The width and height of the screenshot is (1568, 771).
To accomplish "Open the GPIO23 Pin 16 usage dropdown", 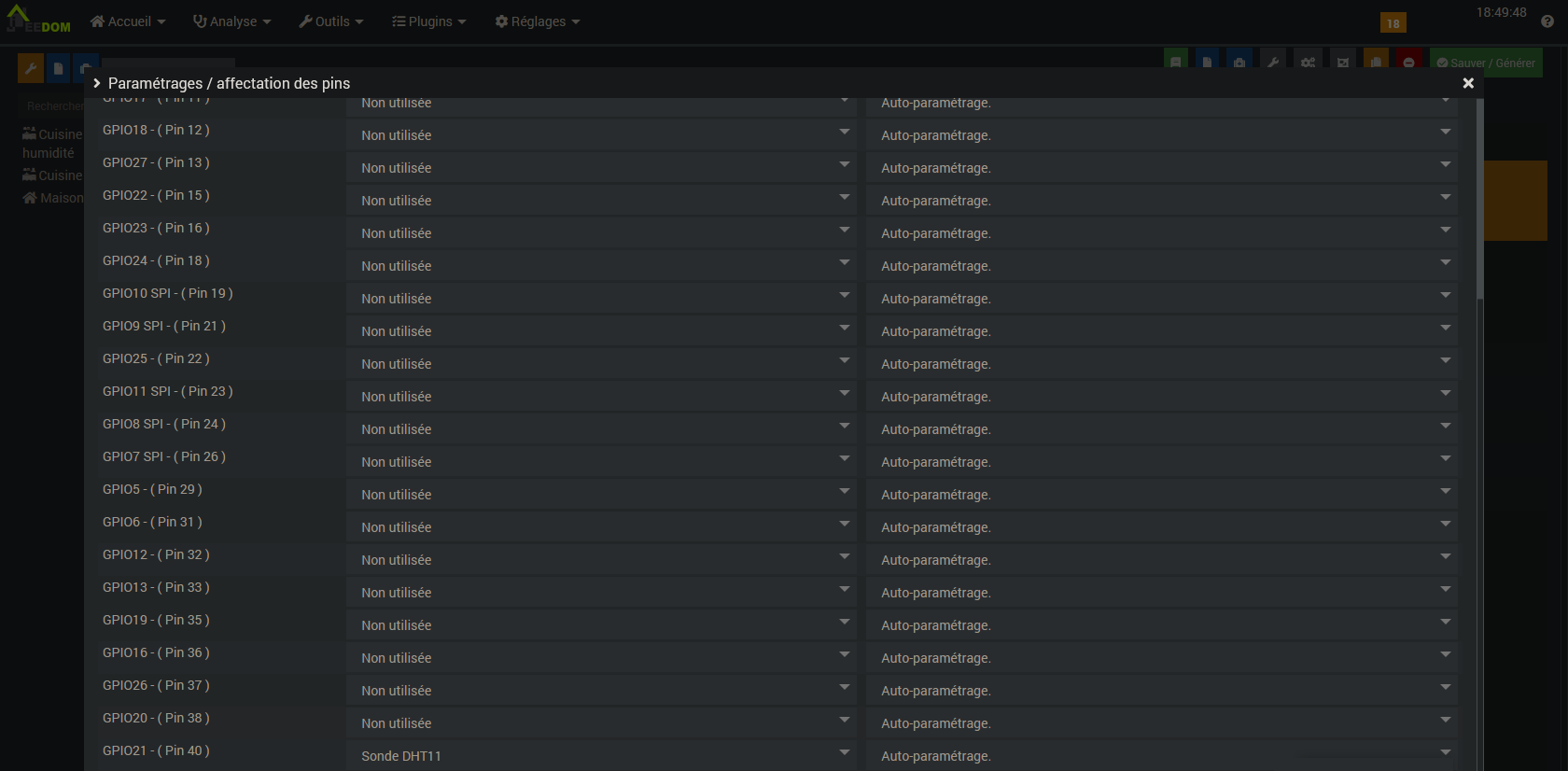I will coord(601,233).
